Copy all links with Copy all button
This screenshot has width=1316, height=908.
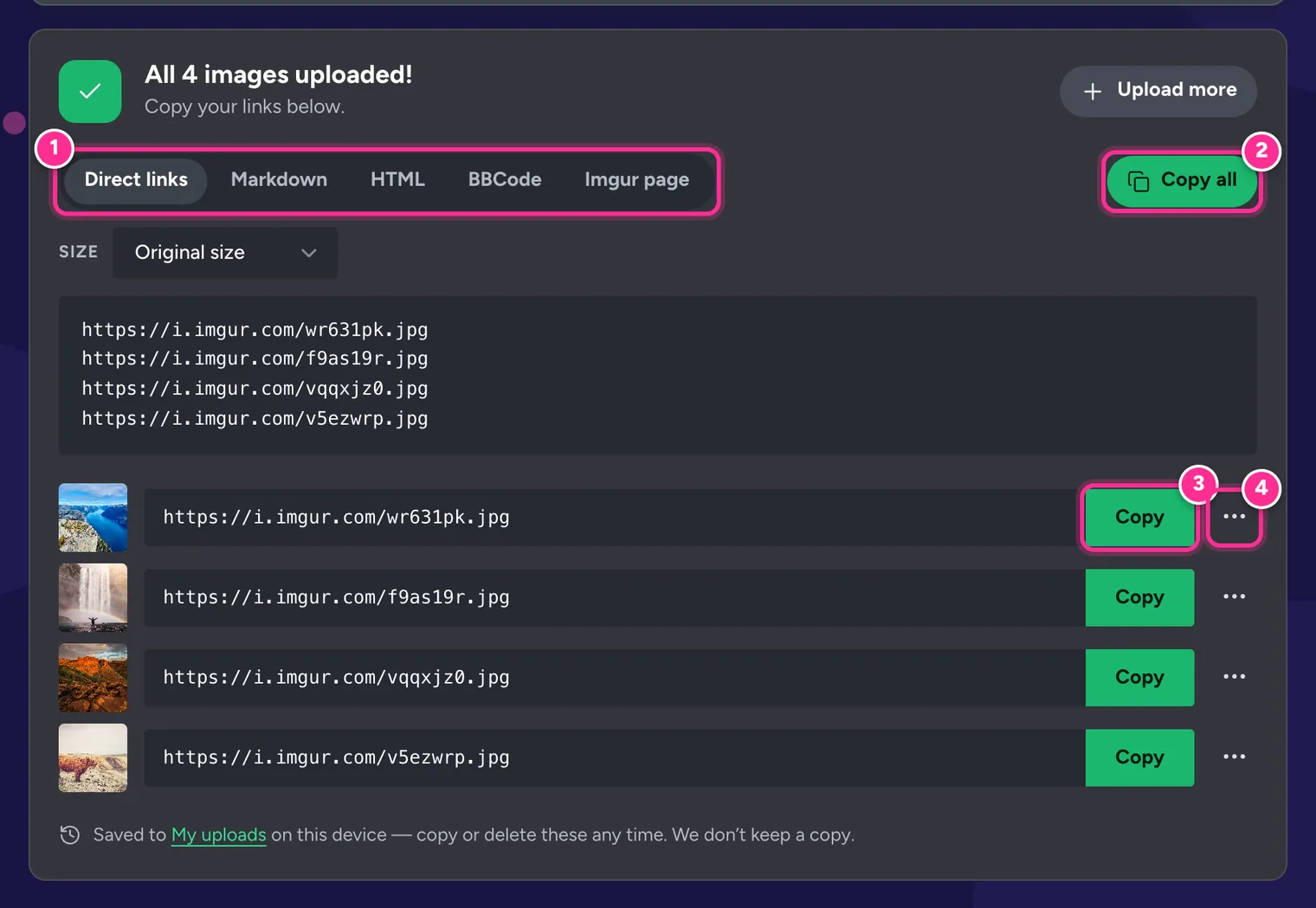coord(1182,180)
